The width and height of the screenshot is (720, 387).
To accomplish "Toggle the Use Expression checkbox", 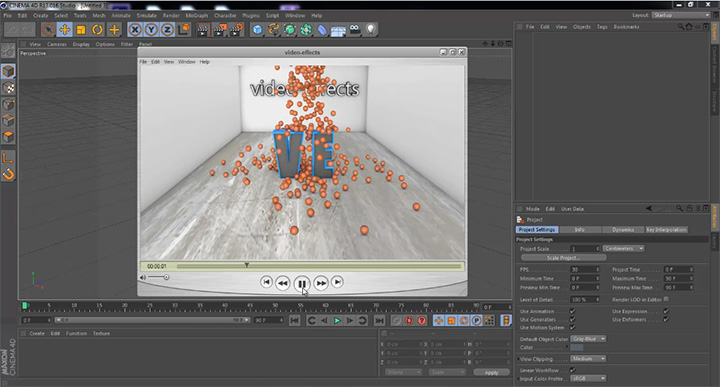I will 666,311.
